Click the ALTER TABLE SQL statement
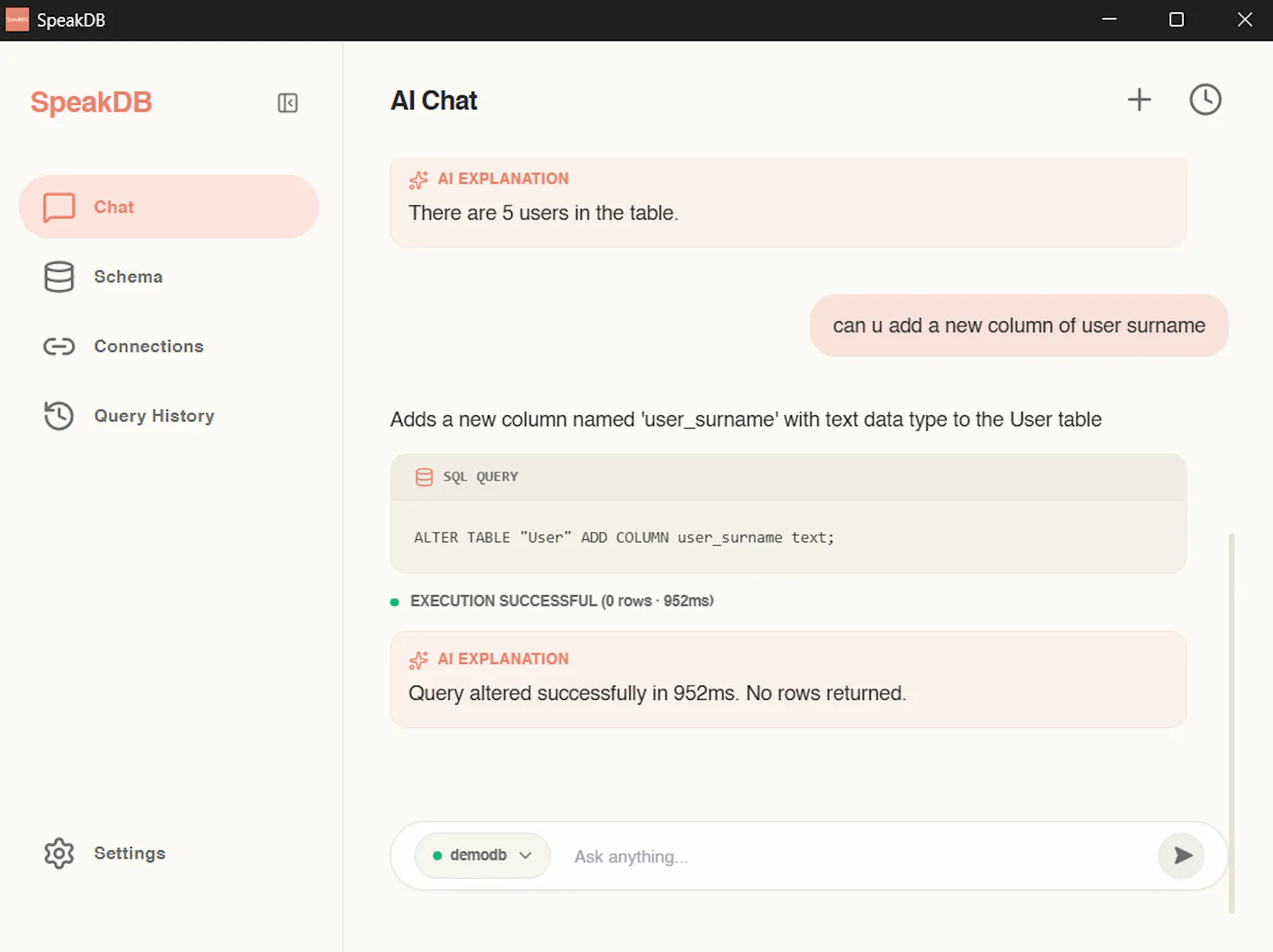 click(624, 538)
